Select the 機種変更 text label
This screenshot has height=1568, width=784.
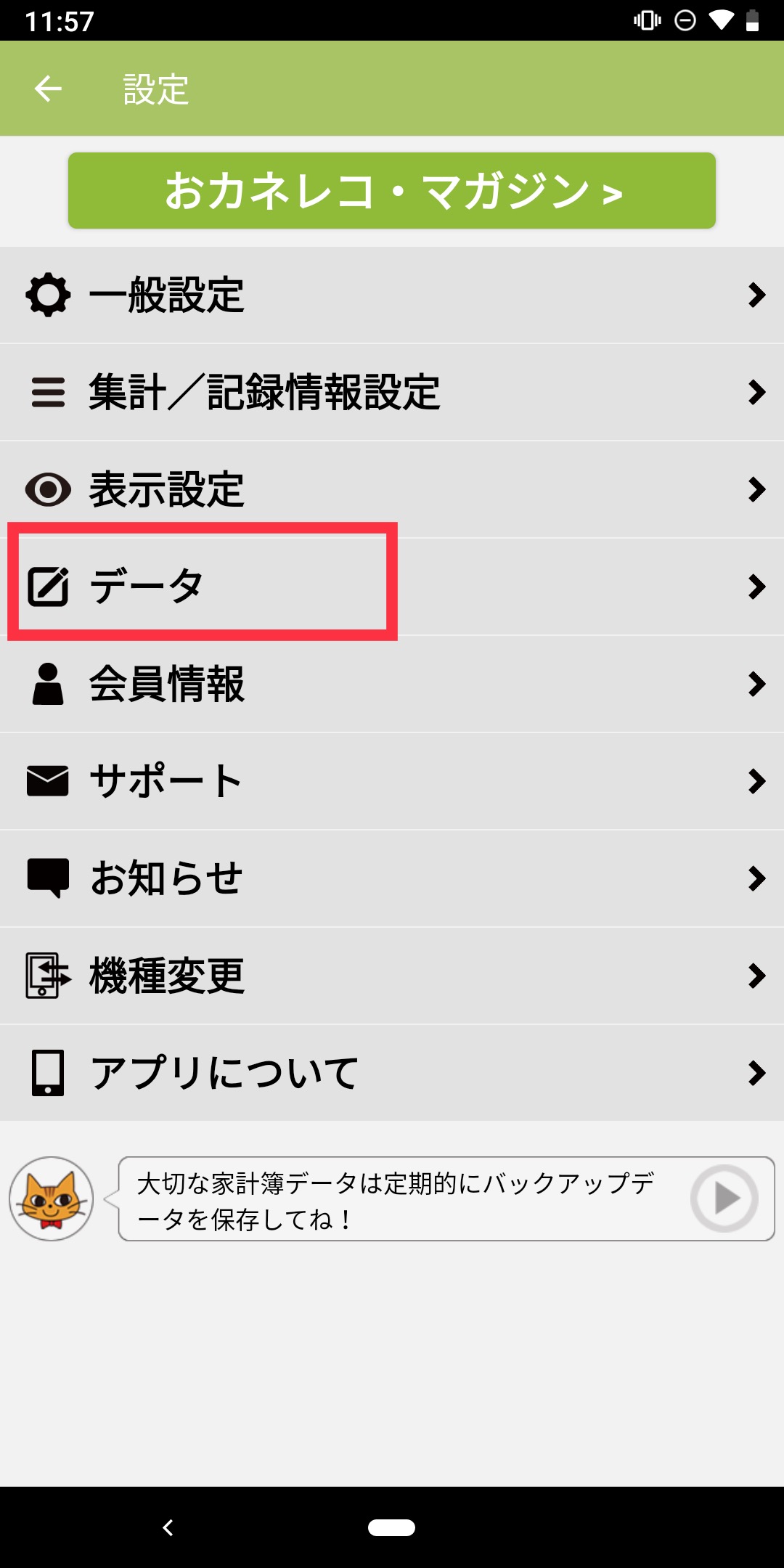(x=167, y=976)
